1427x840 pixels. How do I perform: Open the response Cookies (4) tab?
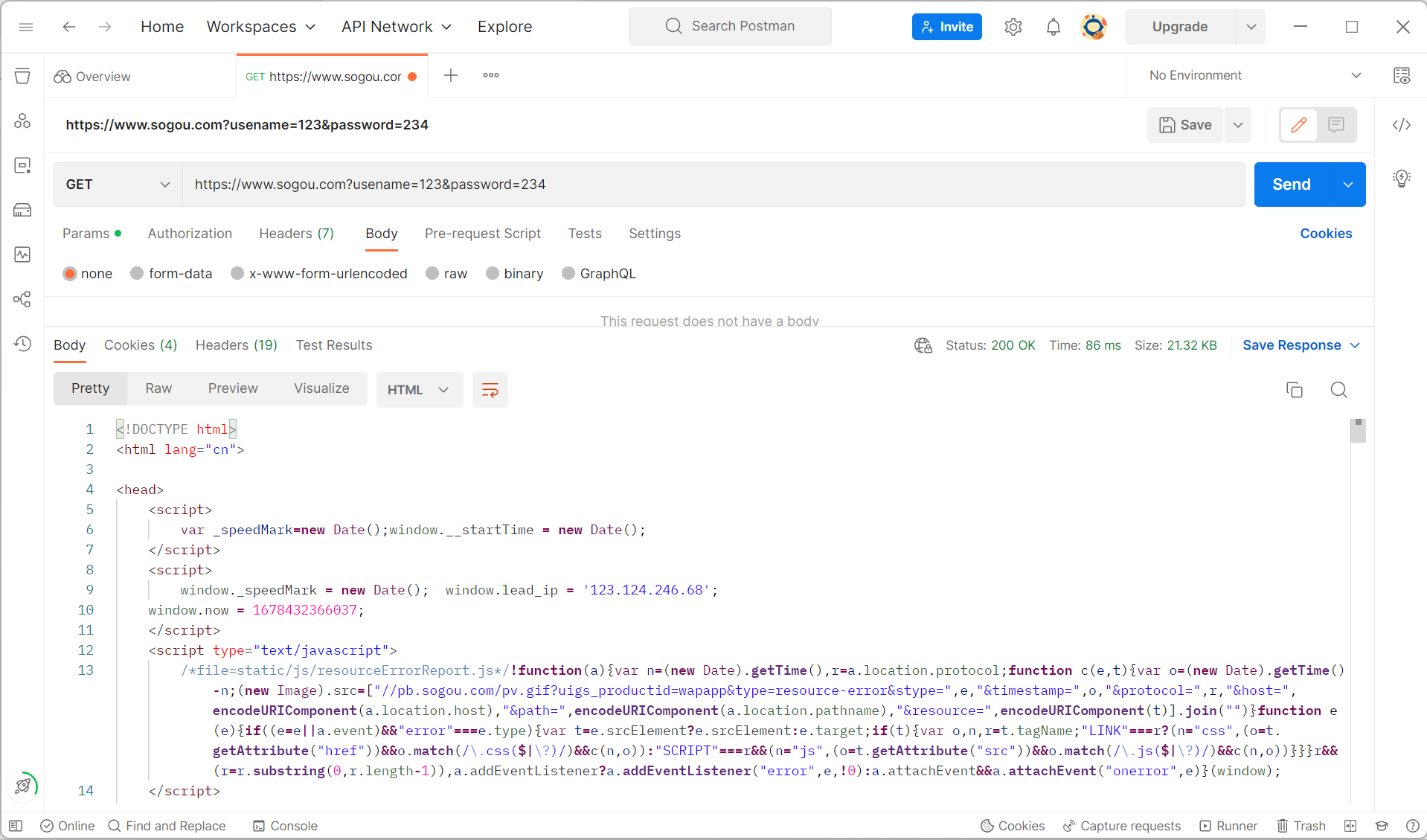141,345
